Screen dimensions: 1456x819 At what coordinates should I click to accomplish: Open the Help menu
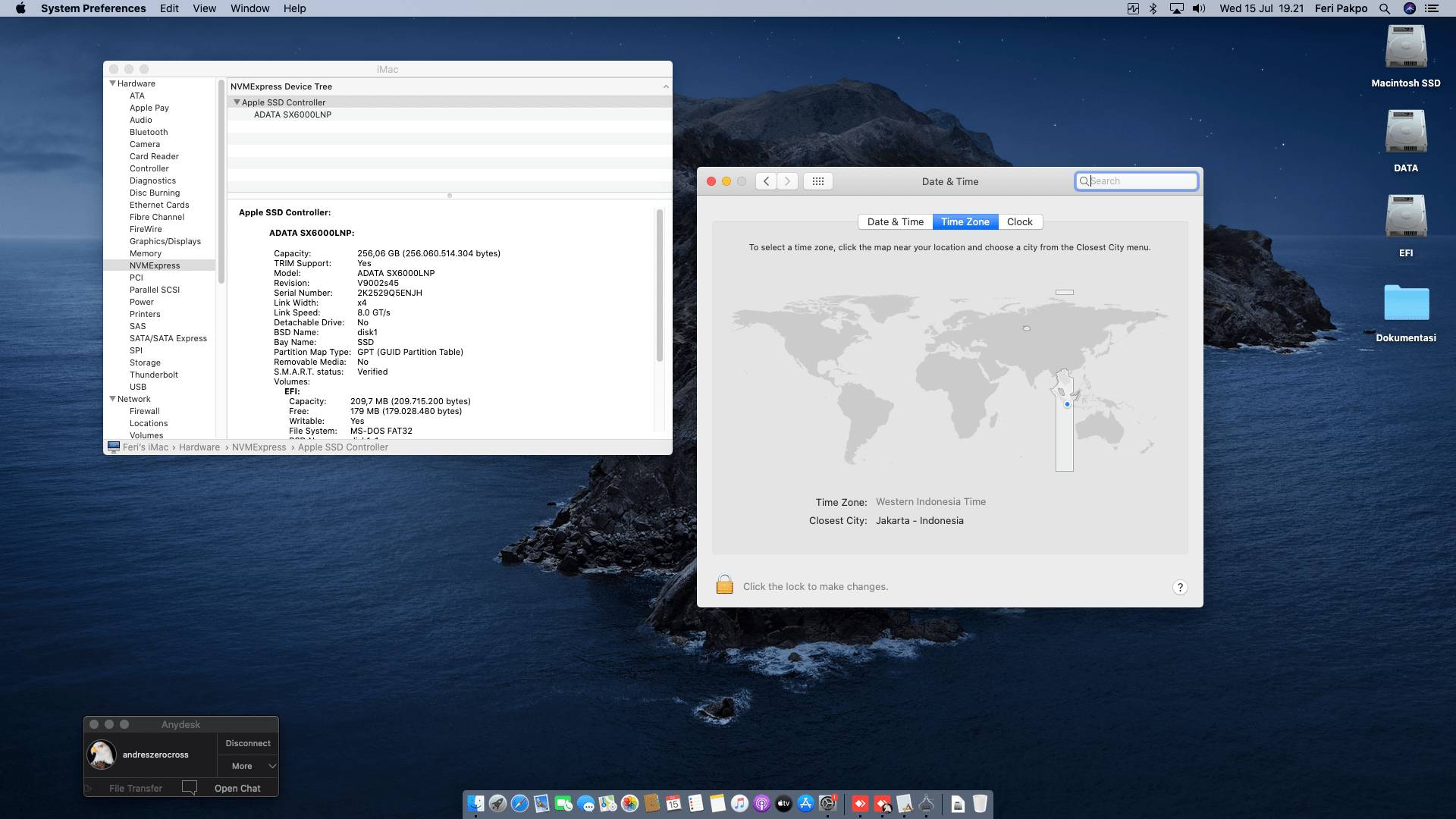pos(294,8)
